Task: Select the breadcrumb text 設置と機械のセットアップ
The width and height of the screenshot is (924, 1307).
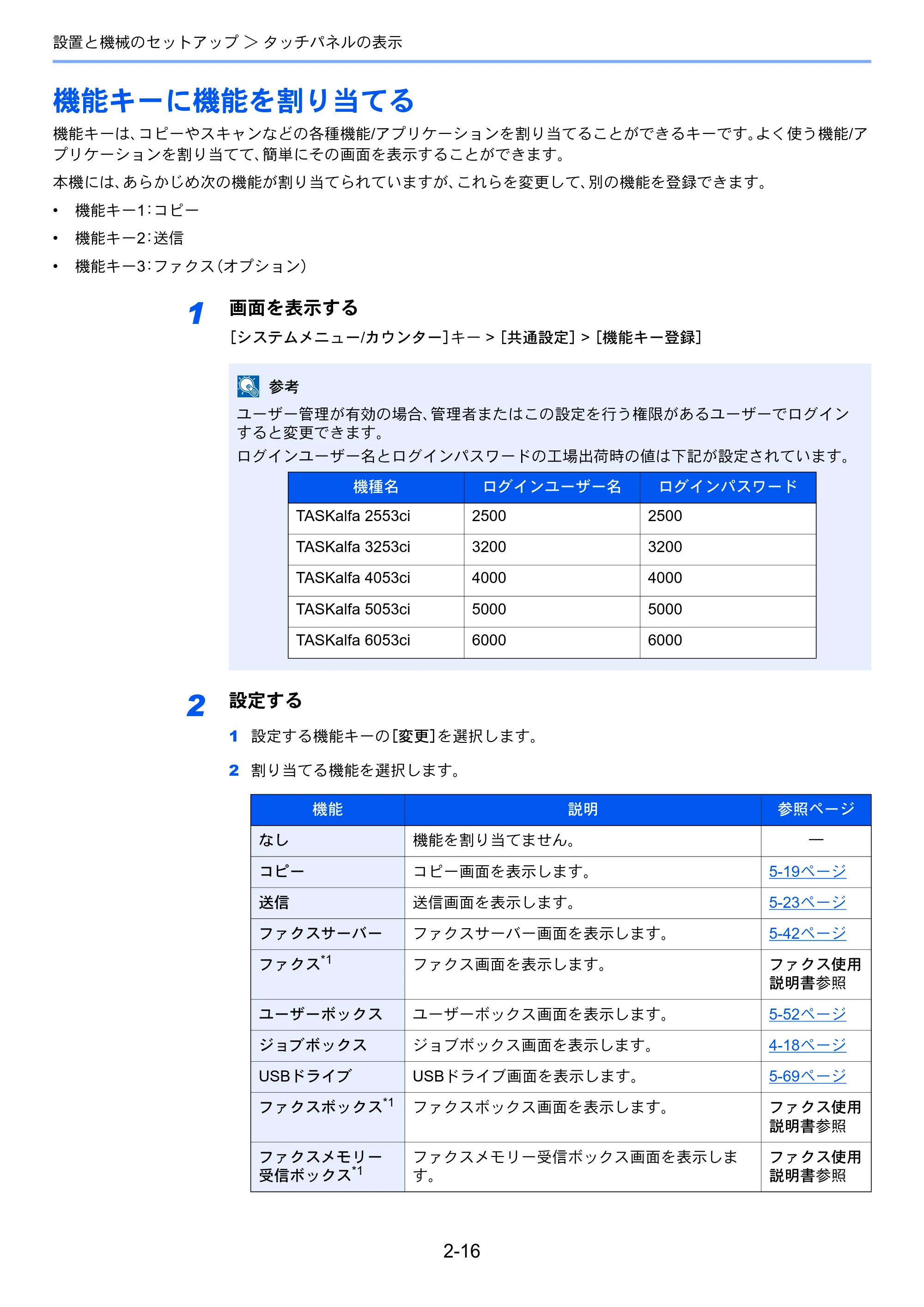Action: point(146,42)
